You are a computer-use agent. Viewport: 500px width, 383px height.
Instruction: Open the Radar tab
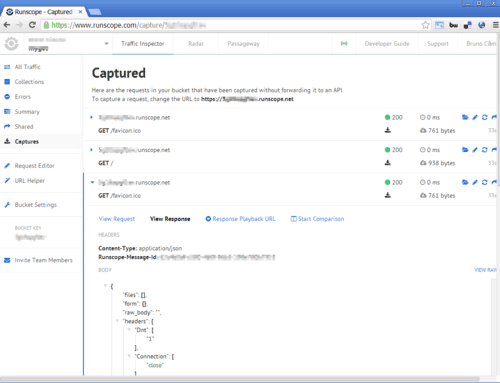pos(196,44)
